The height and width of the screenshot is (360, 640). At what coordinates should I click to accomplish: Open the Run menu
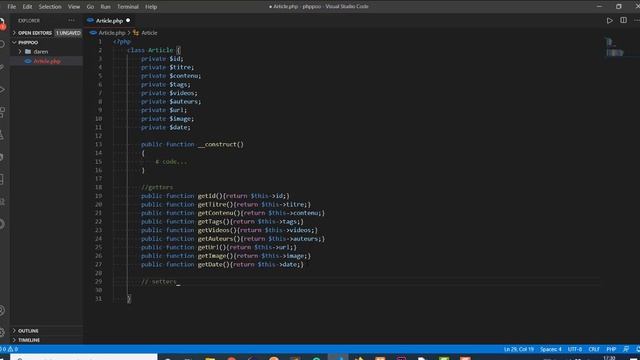tap(105, 7)
